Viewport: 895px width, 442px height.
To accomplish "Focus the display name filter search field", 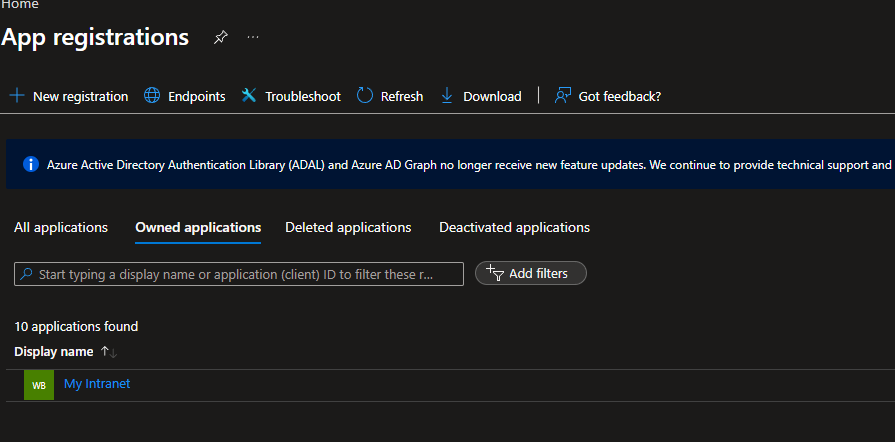I will pyautogui.click(x=239, y=274).
